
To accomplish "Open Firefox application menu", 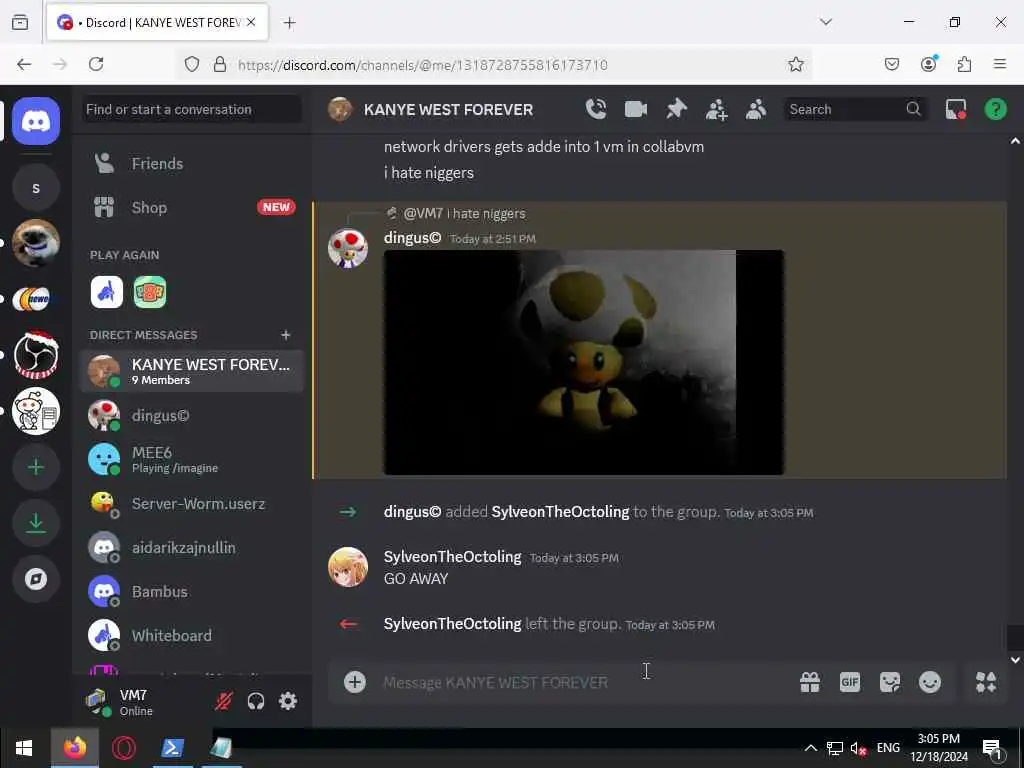I will 1000,64.
